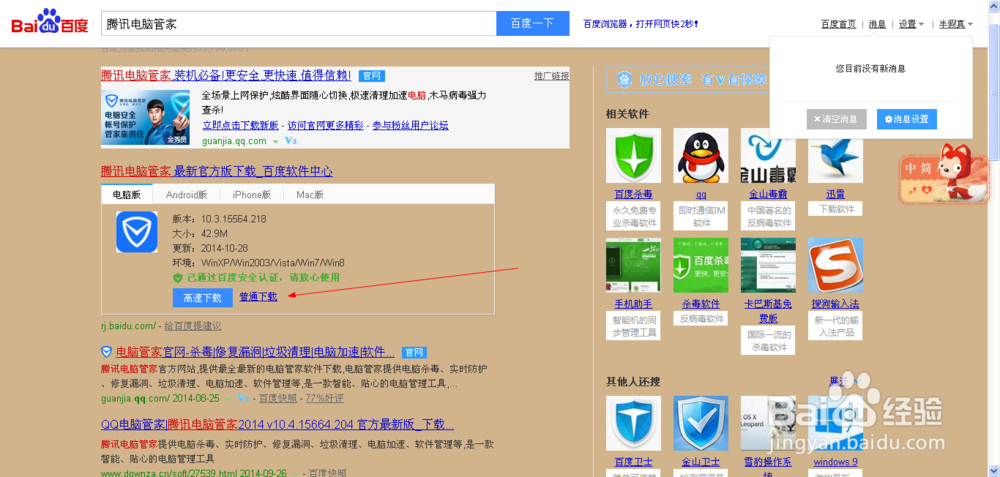The image size is (1000, 477).
Task: Switch to iPhone版 tab
Action: pos(251,194)
